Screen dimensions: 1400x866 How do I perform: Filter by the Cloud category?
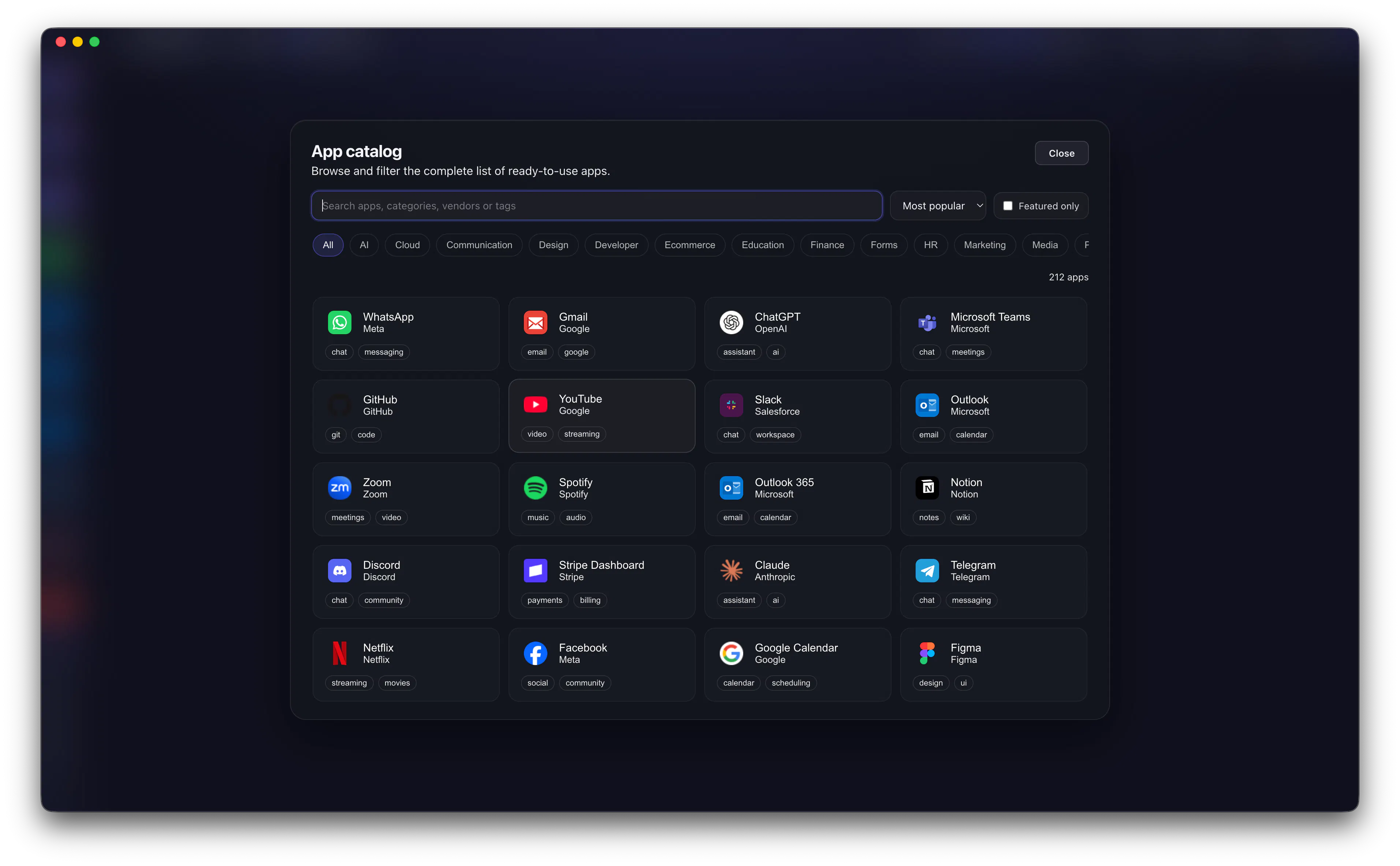pyautogui.click(x=407, y=245)
